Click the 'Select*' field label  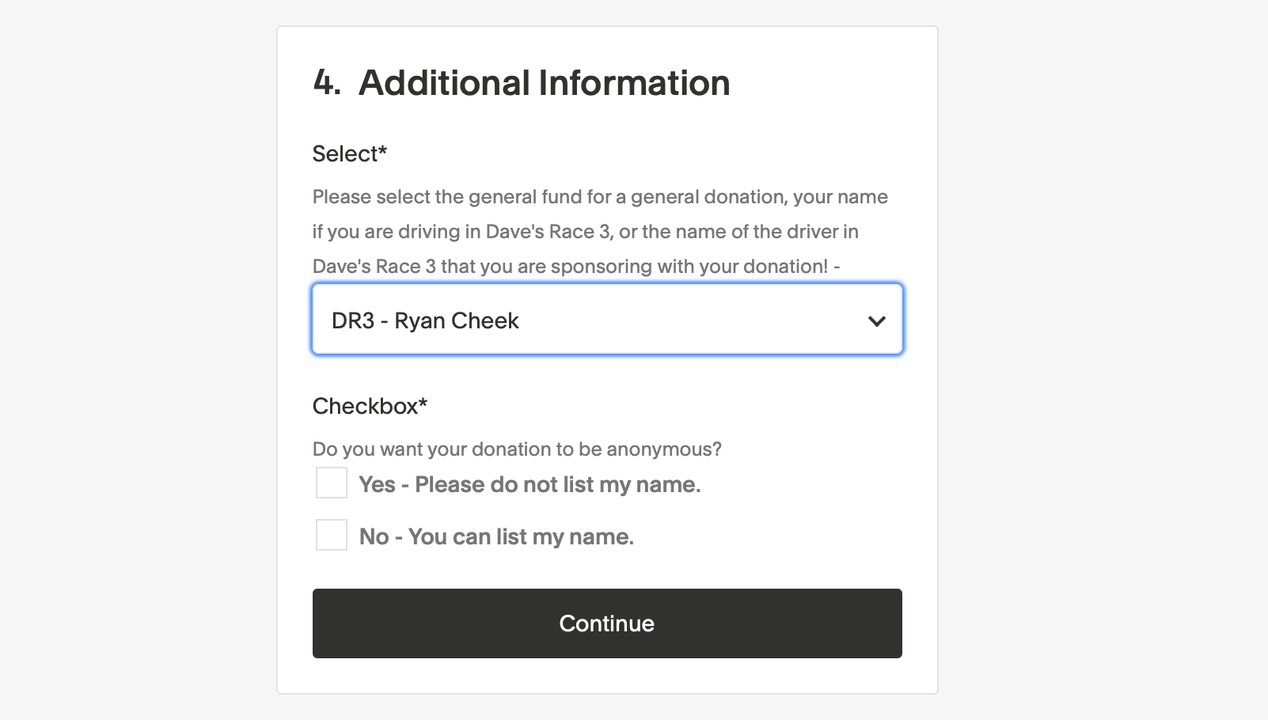coord(349,154)
